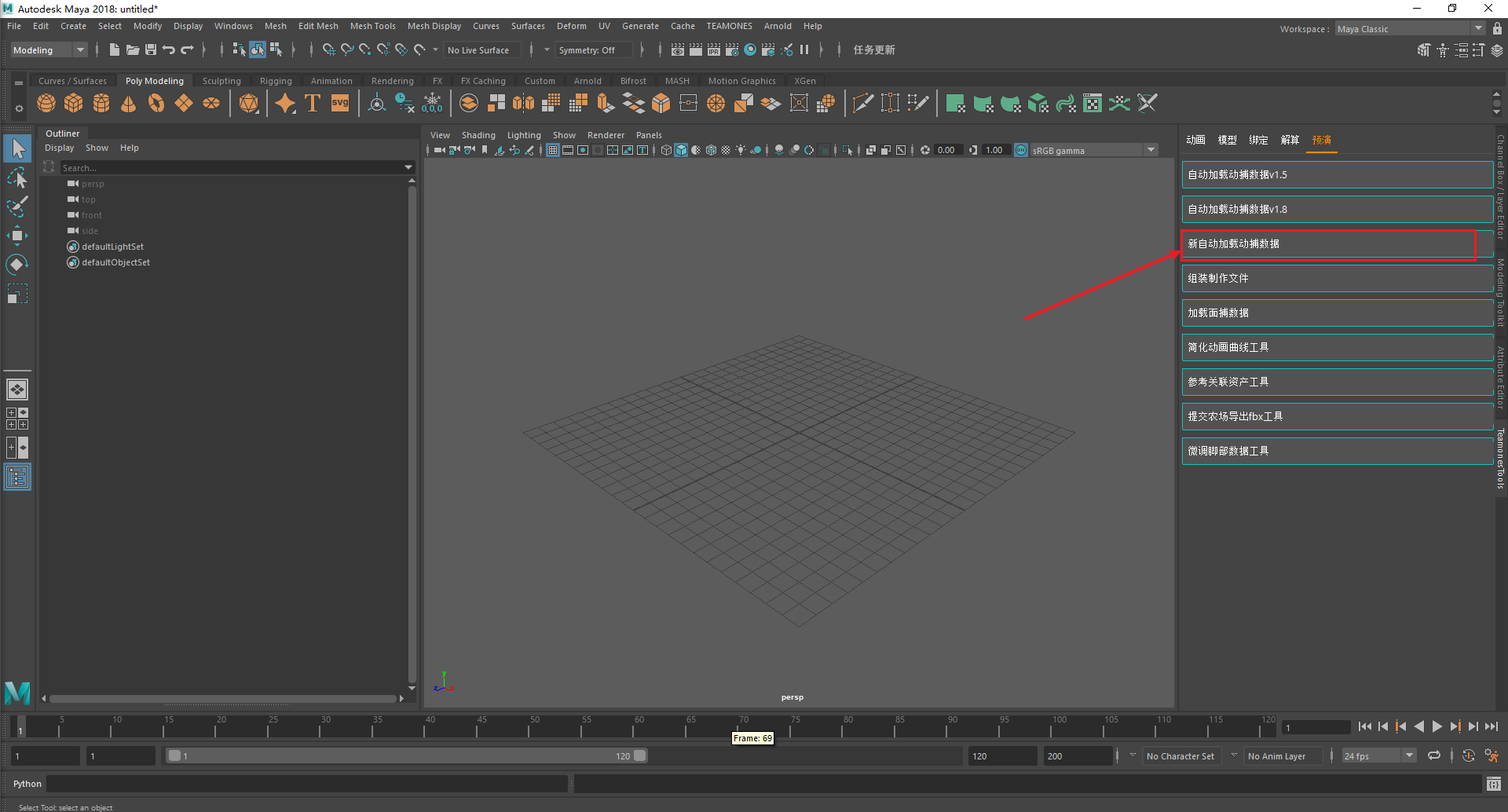Click the undo arrow in the status line
Image resolution: width=1508 pixels, height=812 pixels.
(x=169, y=50)
